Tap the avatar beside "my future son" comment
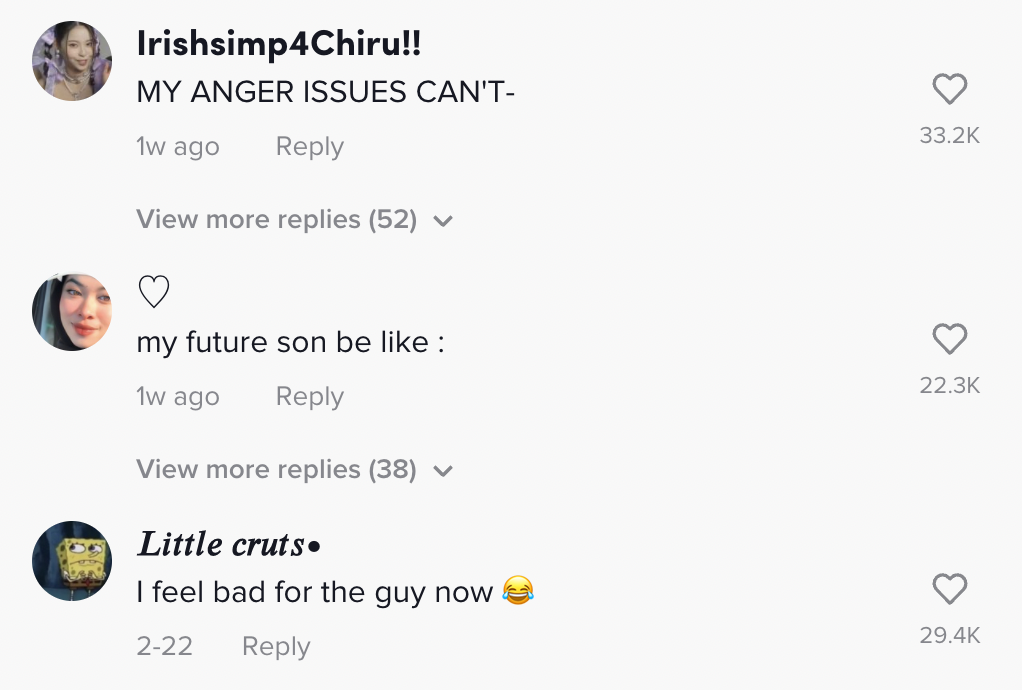Image resolution: width=1022 pixels, height=690 pixels. tap(72, 311)
